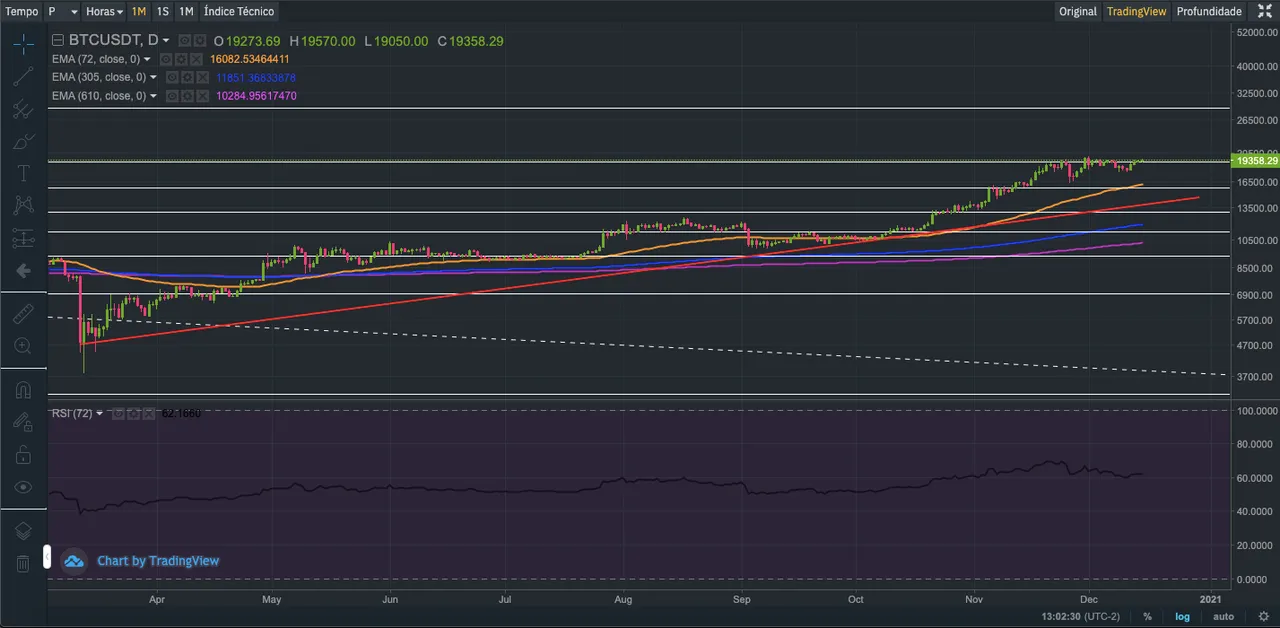Collapse the left drawing toolbar handle
This screenshot has height=628, width=1280.
pyautogui.click(x=46, y=556)
